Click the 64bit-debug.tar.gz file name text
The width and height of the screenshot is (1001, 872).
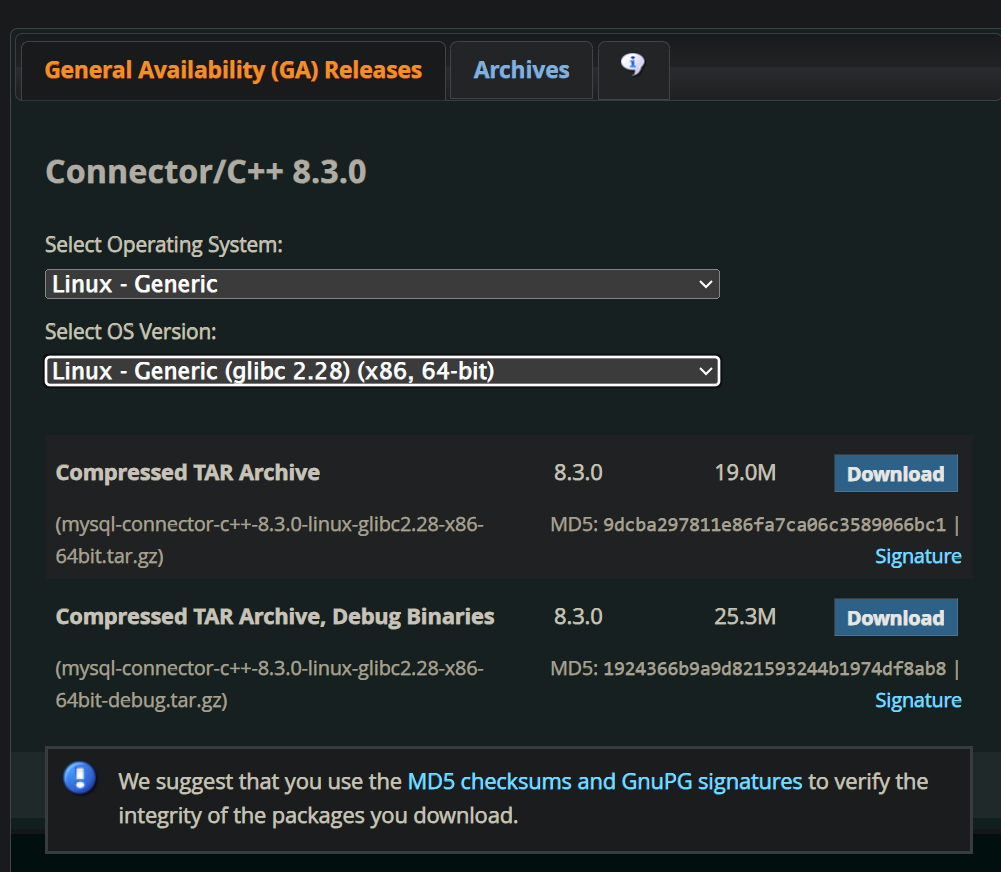coord(142,700)
